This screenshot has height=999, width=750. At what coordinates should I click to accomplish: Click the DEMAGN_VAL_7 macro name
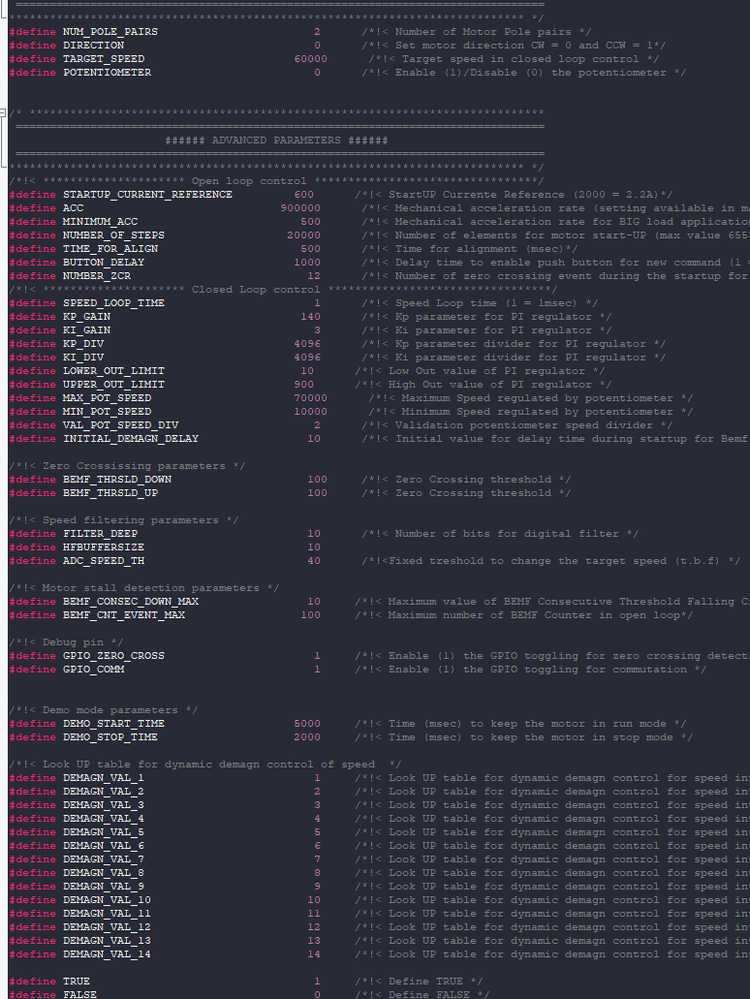pos(103,859)
